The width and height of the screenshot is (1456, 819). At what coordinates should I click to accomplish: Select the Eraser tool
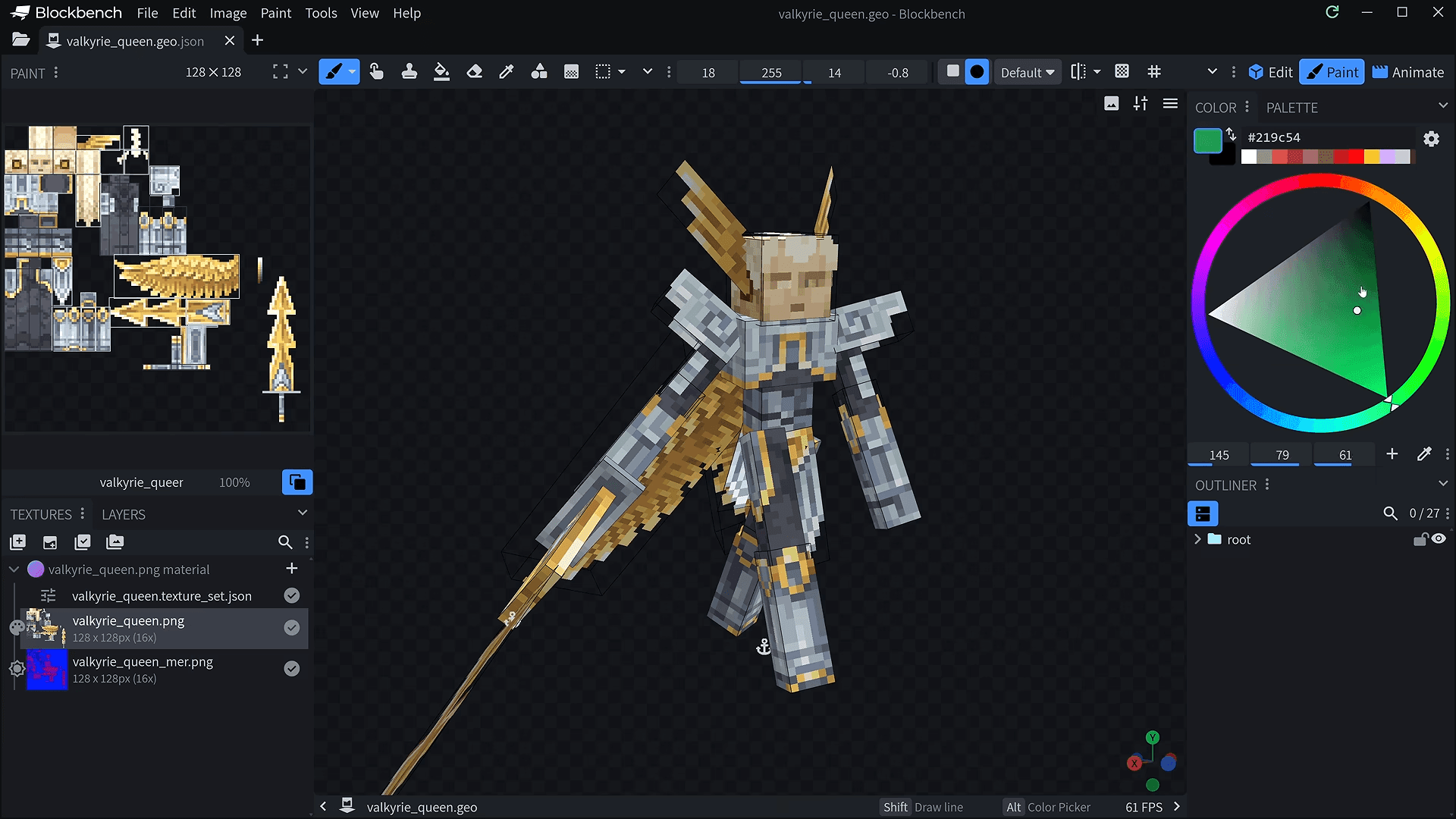tap(474, 72)
